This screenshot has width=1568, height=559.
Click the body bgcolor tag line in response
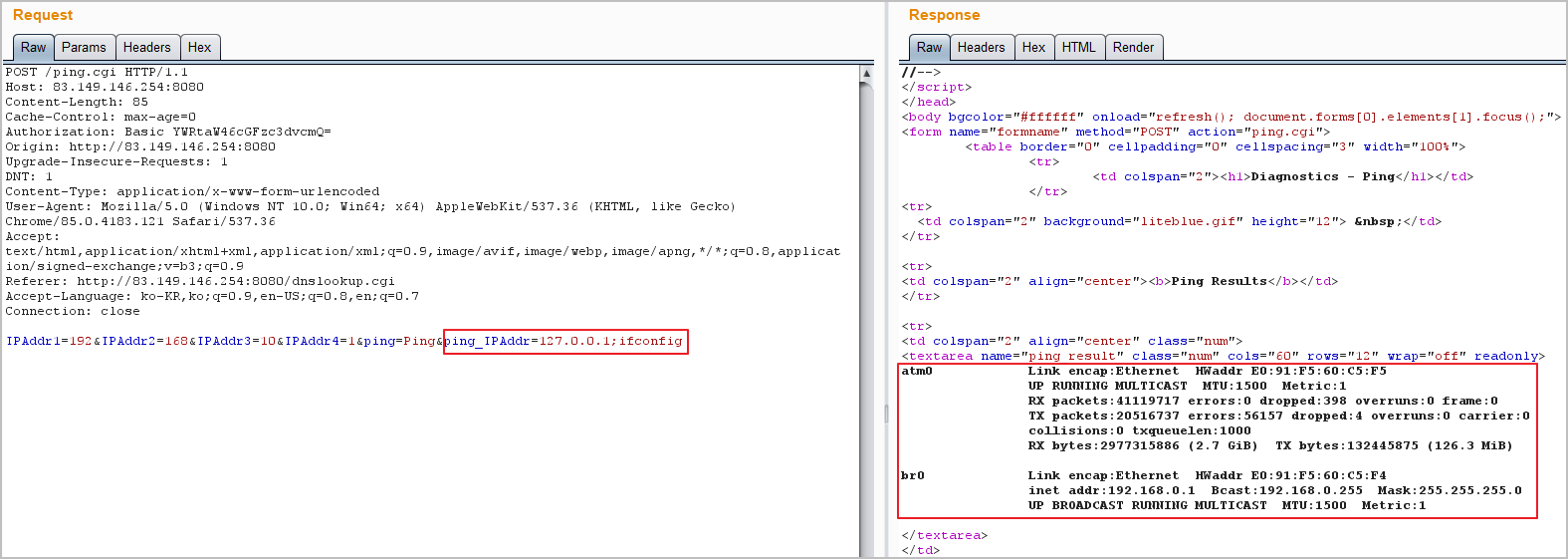1232,117
